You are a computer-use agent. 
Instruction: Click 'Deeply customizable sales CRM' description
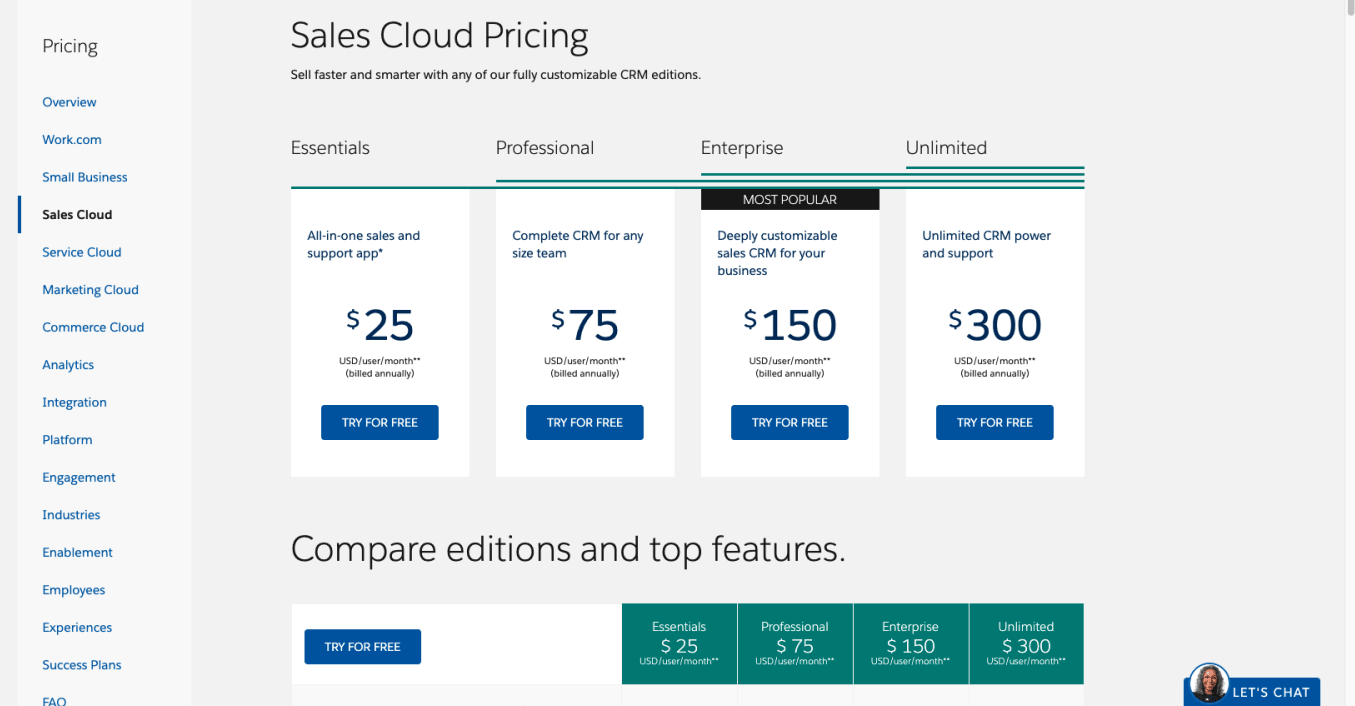(x=778, y=253)
